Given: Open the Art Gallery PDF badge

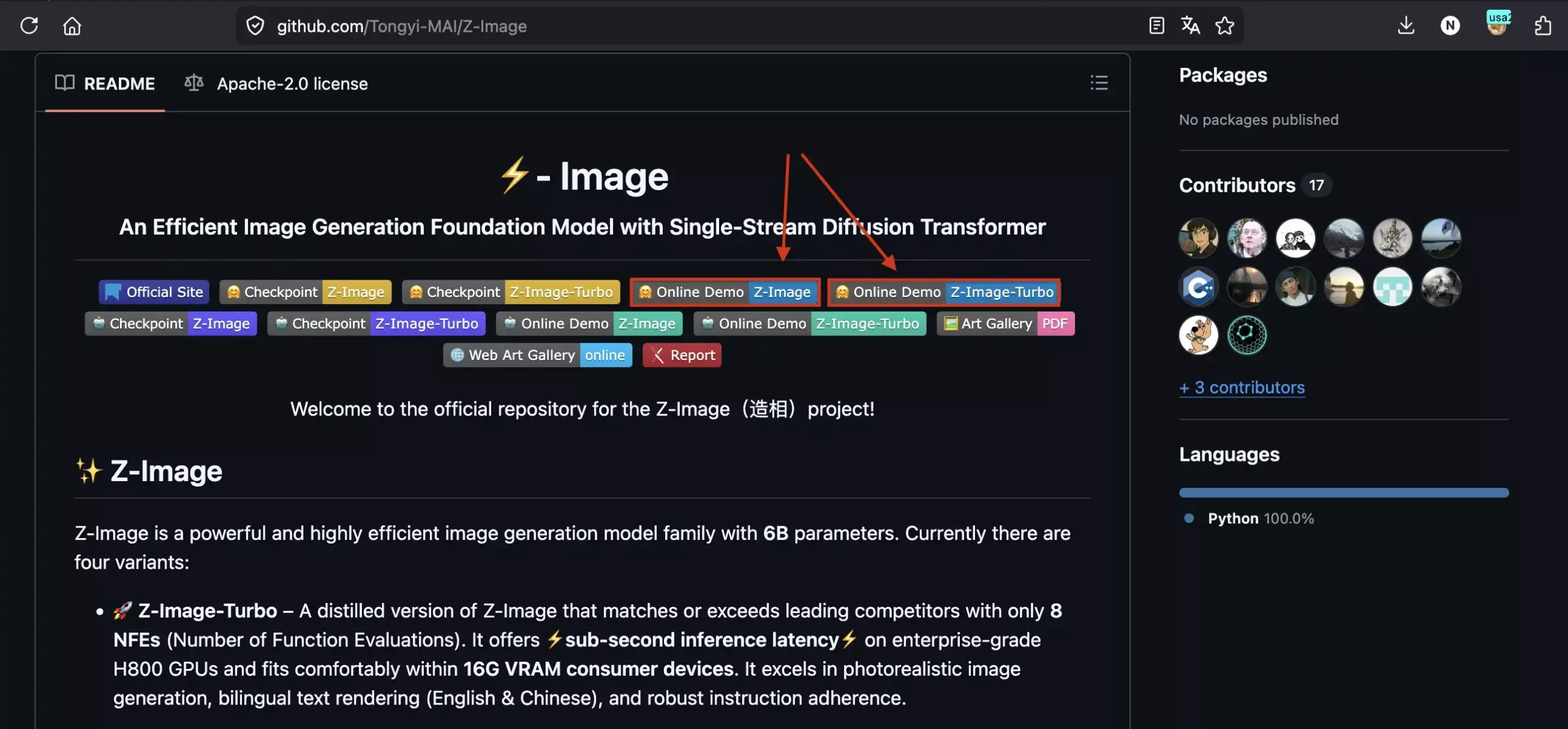Looking at the screenshot, I should pyautogui.click(x=1006, y=323).
